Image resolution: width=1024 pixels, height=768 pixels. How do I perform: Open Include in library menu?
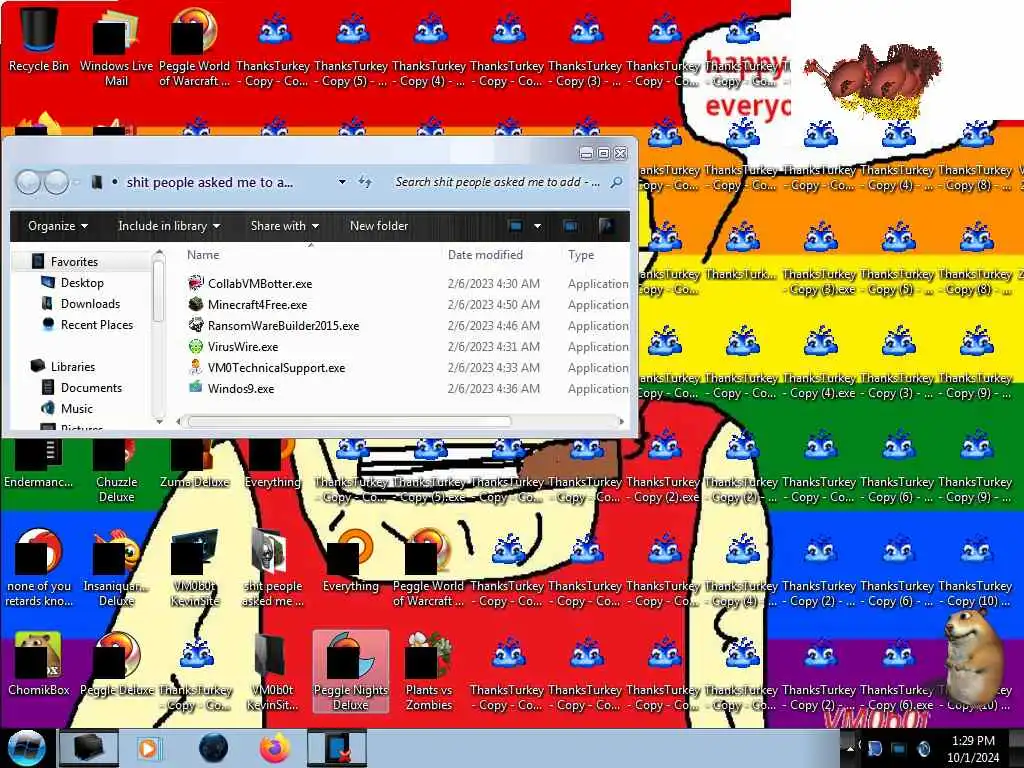tap(168, 226)
